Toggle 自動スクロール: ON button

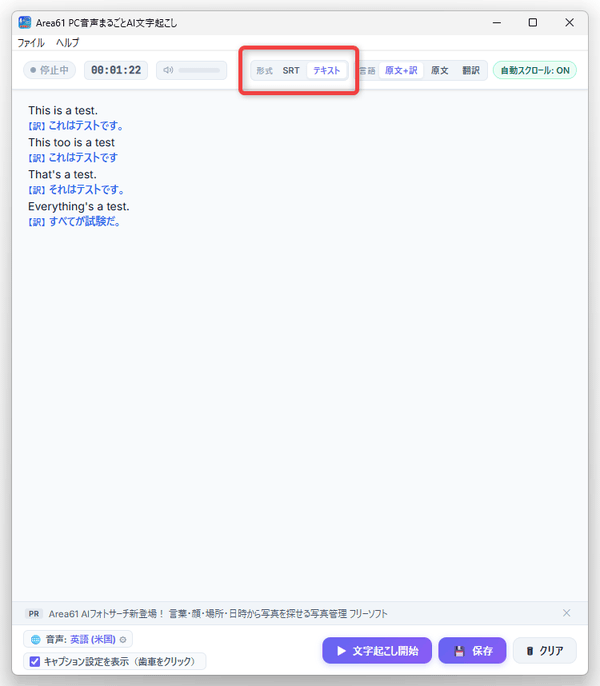(x=535, y=70)
